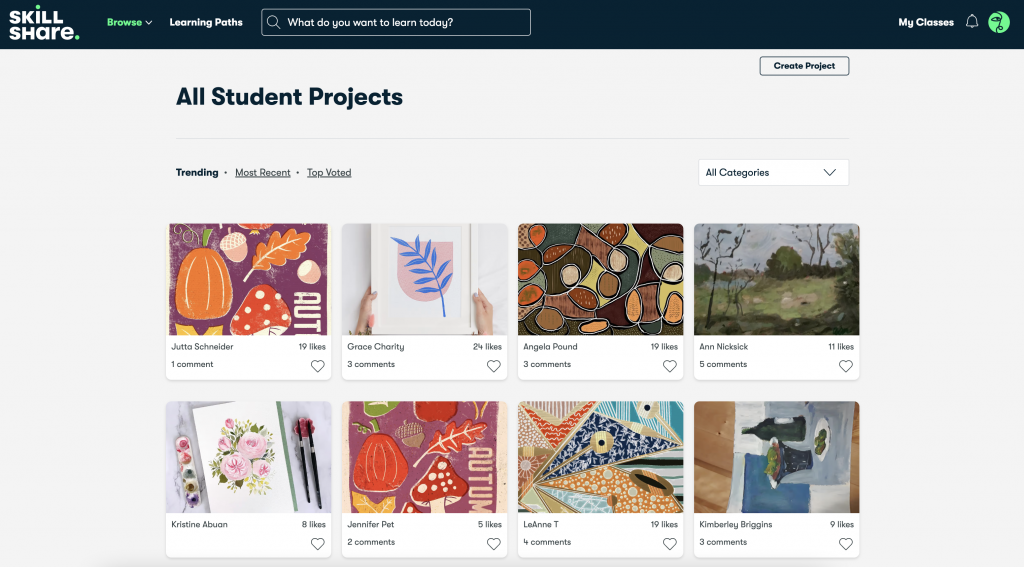1024x567 pixels.
Task: Open Kimberley Briggins' still life thumbnail
Action: pyautogui.click(x=776, y=457)
